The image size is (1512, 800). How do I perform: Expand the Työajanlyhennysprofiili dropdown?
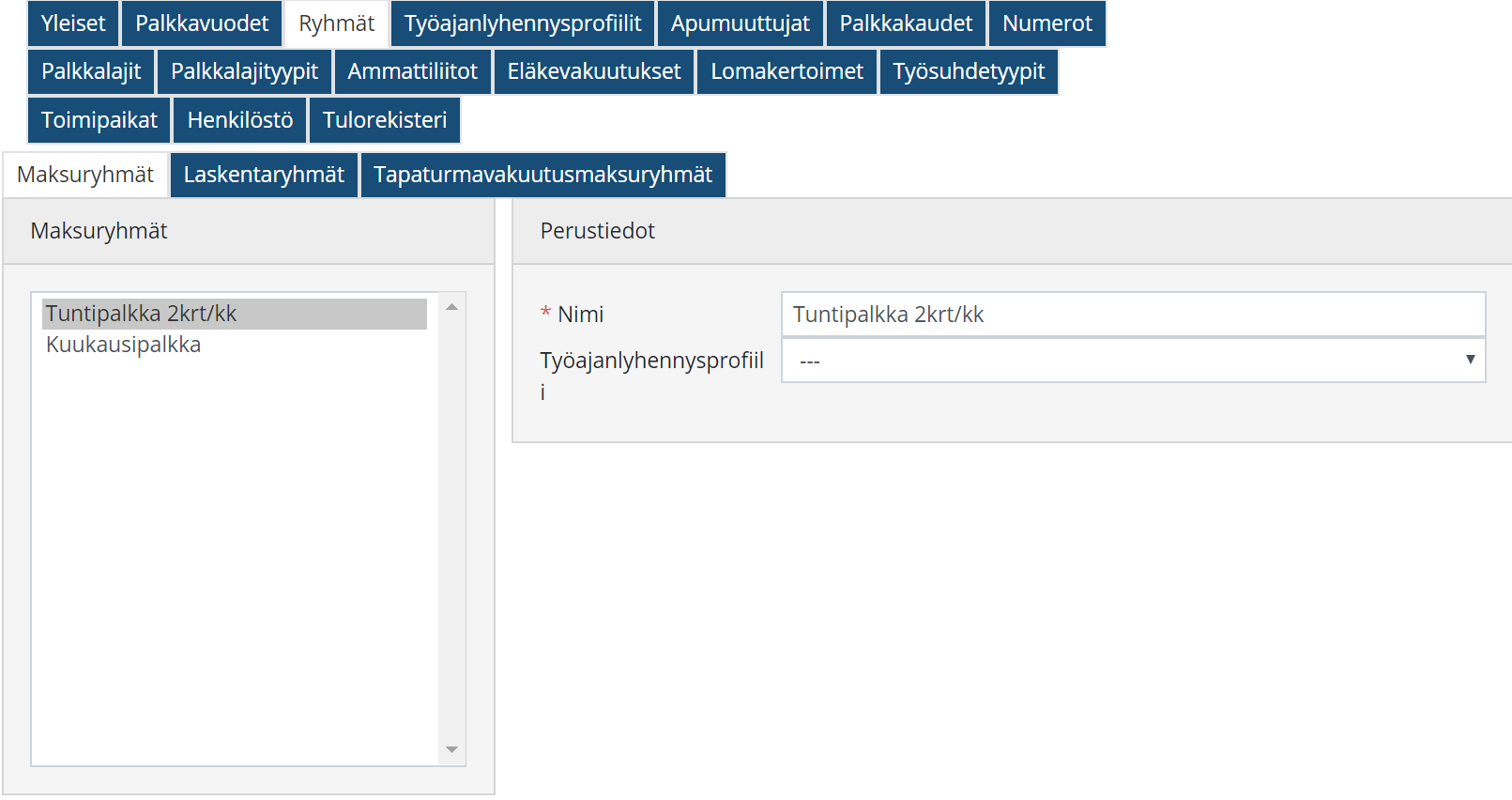1132,361
